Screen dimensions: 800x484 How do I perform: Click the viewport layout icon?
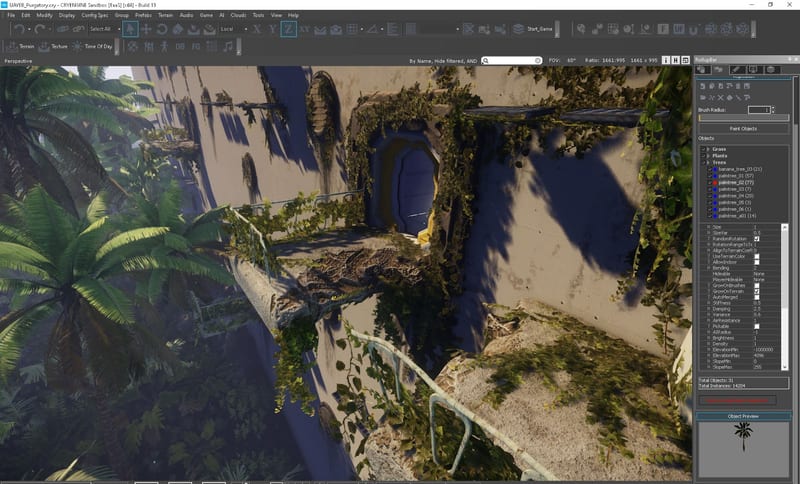click(685, 60)
